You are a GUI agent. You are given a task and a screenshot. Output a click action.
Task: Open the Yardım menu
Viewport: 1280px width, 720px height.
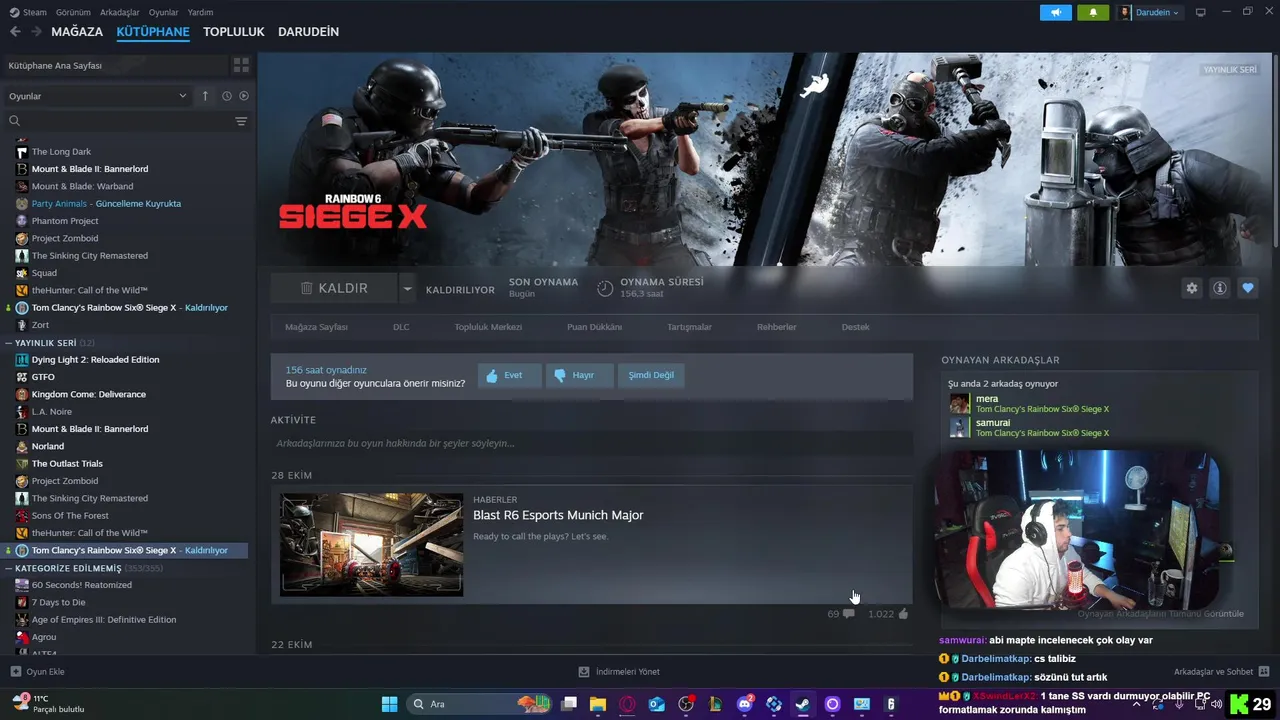coord(200,12)
